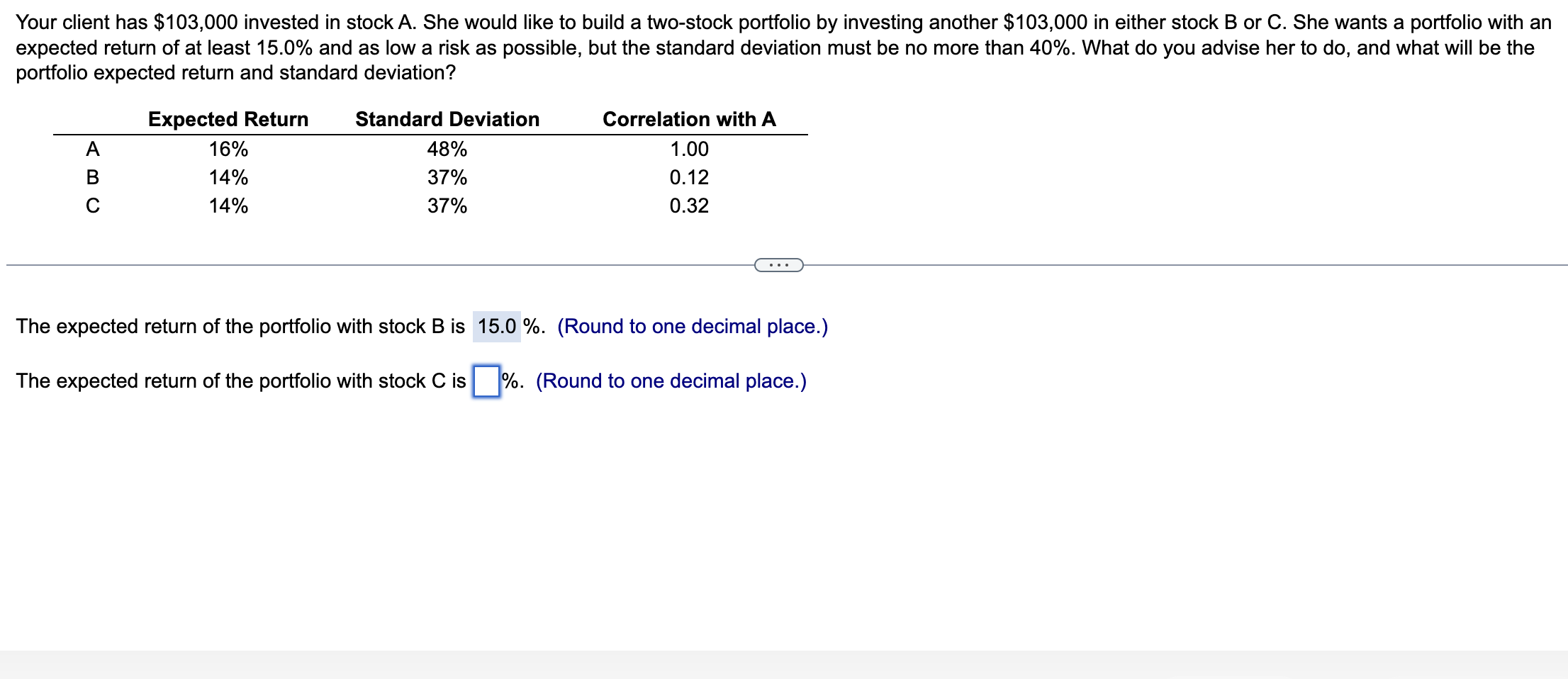Select the 0.12 correlation value for stock B

click(688, 177)
